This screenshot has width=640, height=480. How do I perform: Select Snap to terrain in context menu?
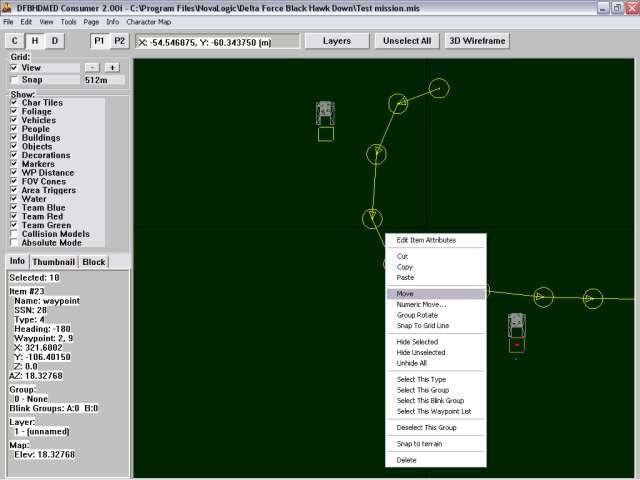(419, 444)
